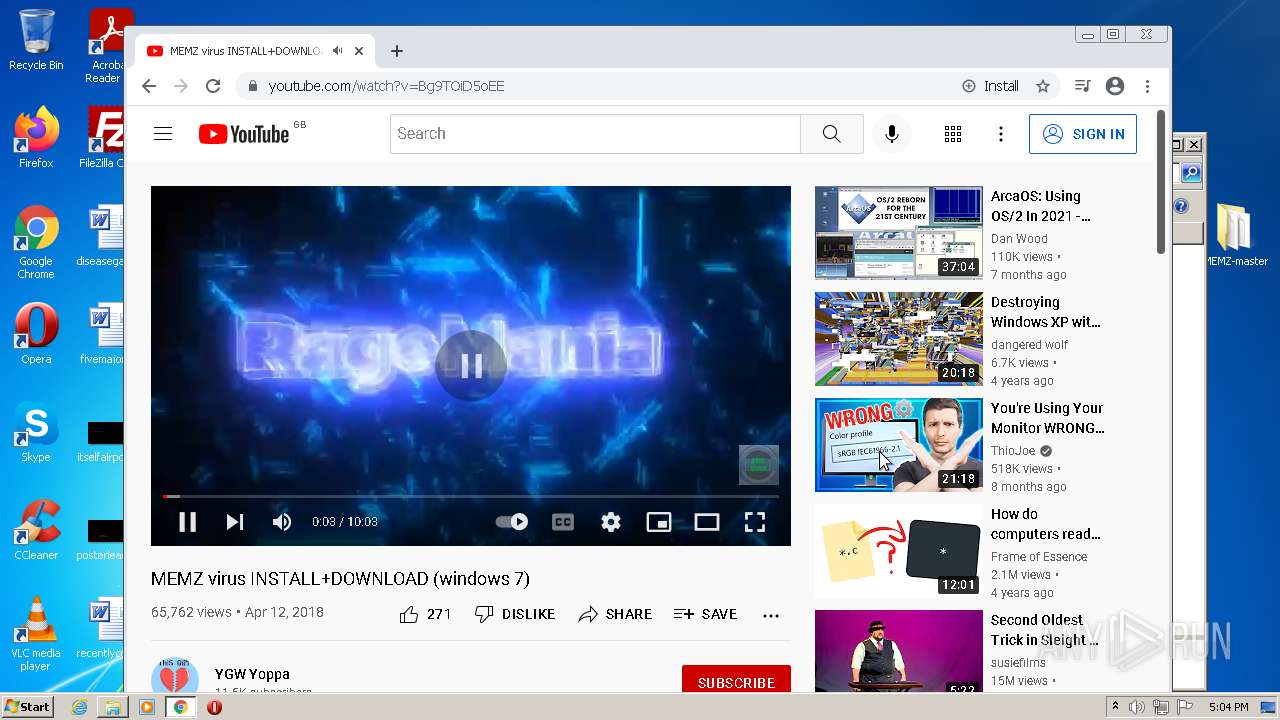The image size is (1280, 720).
Task: Select Opera desktop shortcut
Action: pyautogui.click(x=36, y=334)
